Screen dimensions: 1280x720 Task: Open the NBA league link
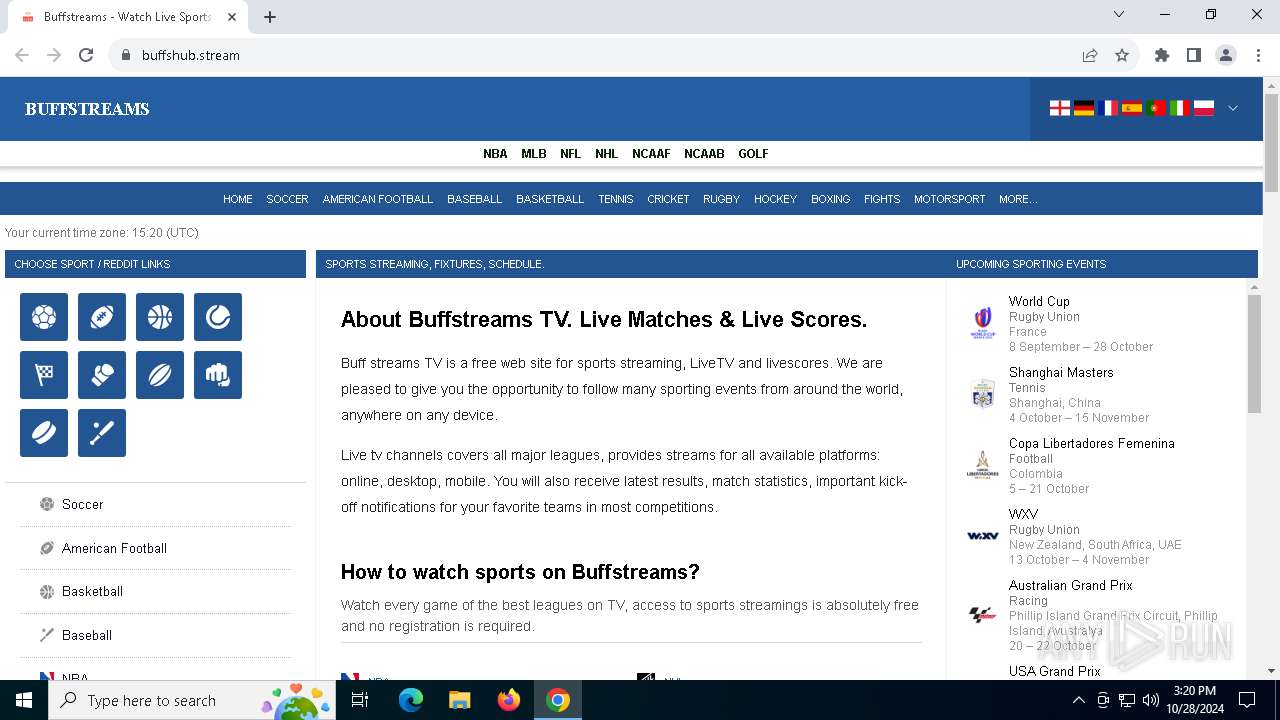coord(495,154)
